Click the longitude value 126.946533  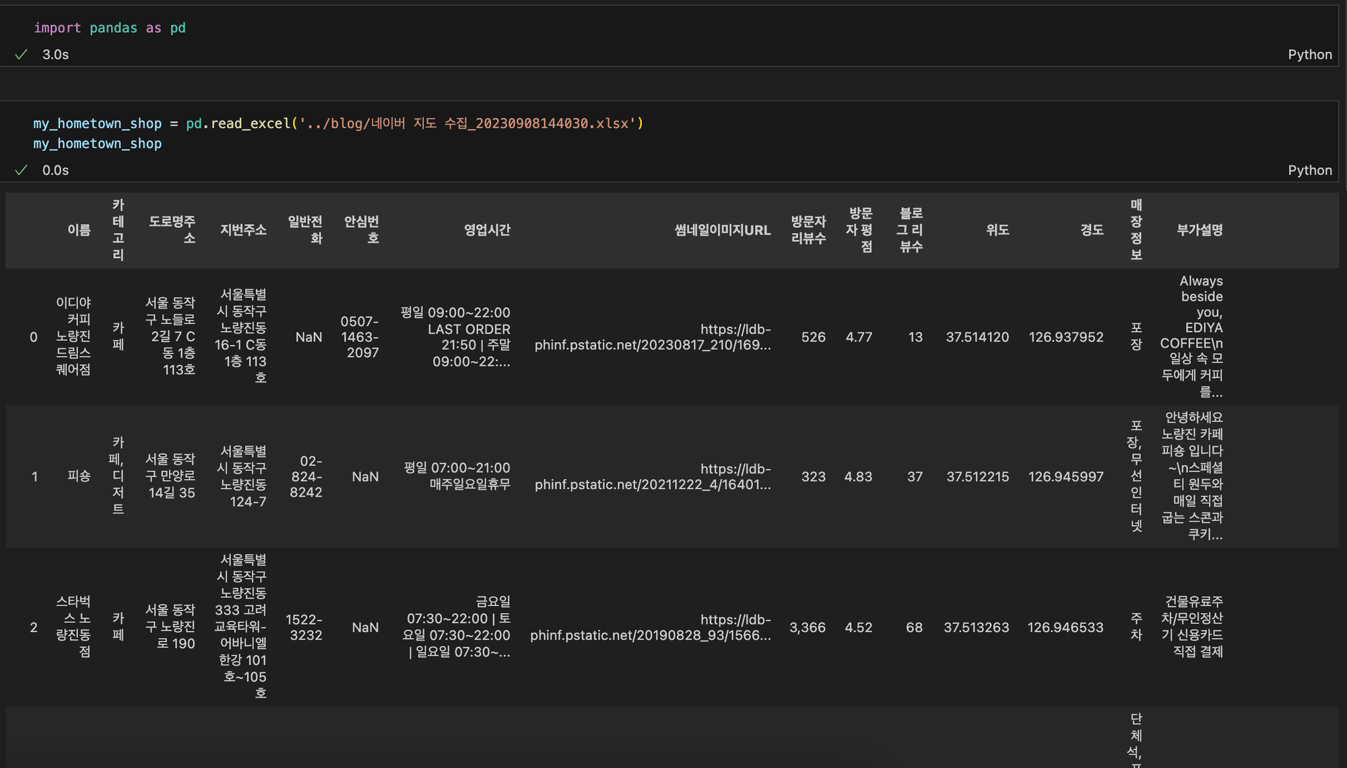click(x=1066, y=628)
